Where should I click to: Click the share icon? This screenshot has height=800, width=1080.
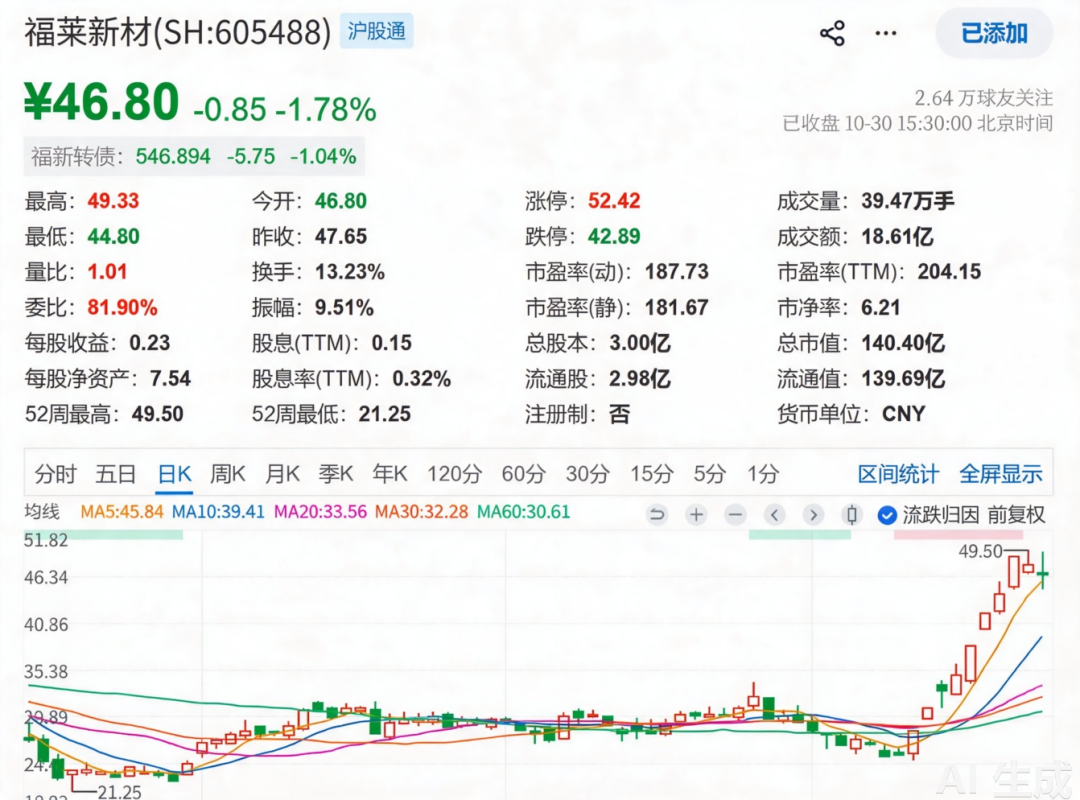pos(832,33)
